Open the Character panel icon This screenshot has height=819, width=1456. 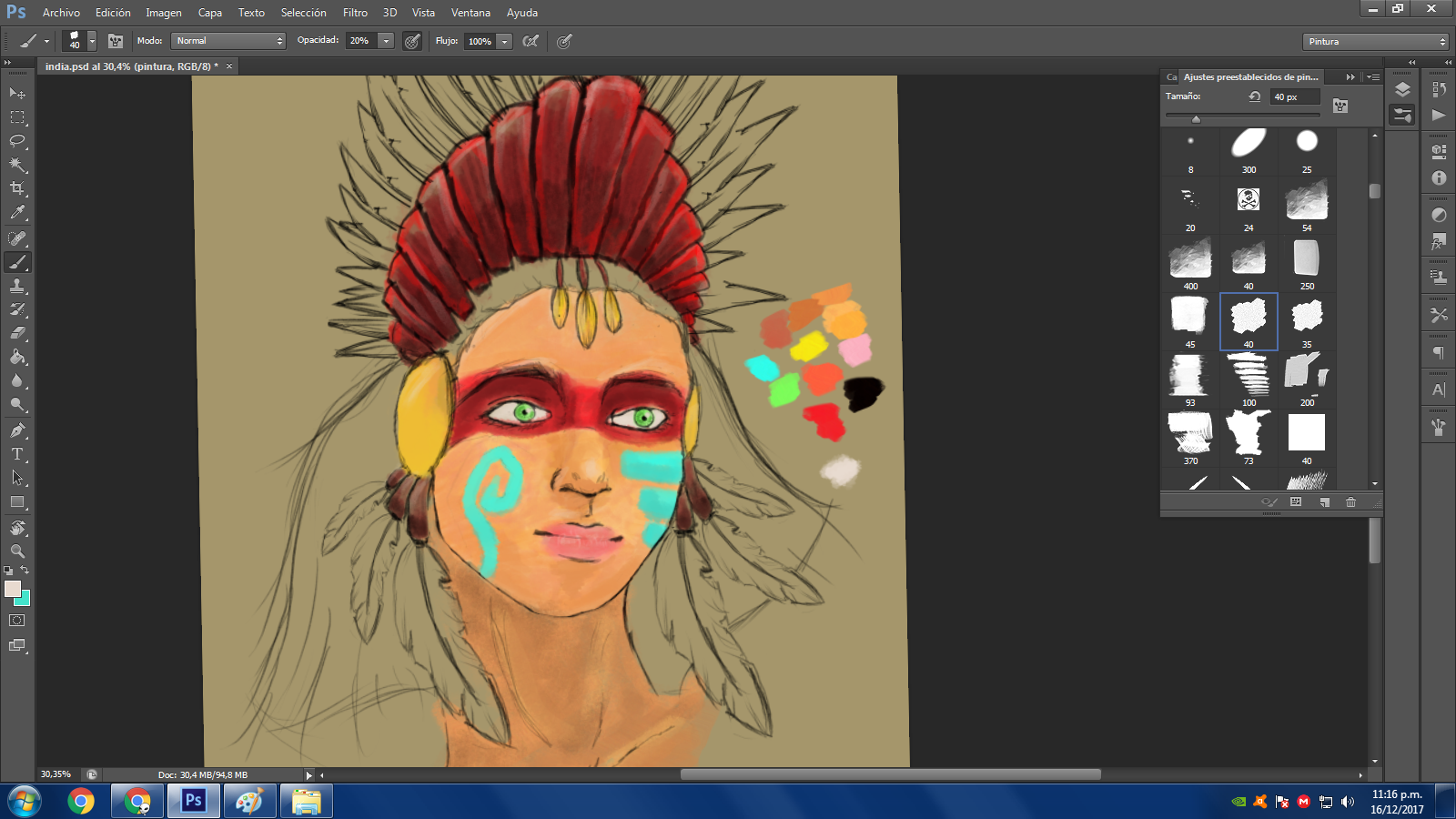(x=1439, y=389)
